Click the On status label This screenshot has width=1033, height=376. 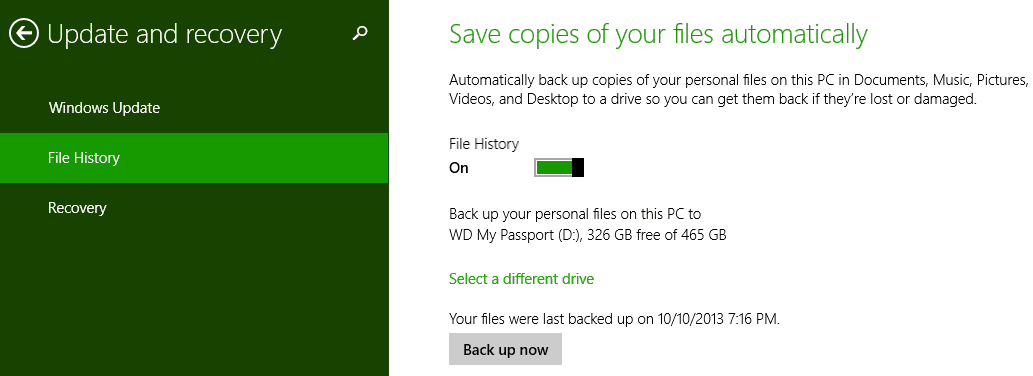tap(459, 168)
